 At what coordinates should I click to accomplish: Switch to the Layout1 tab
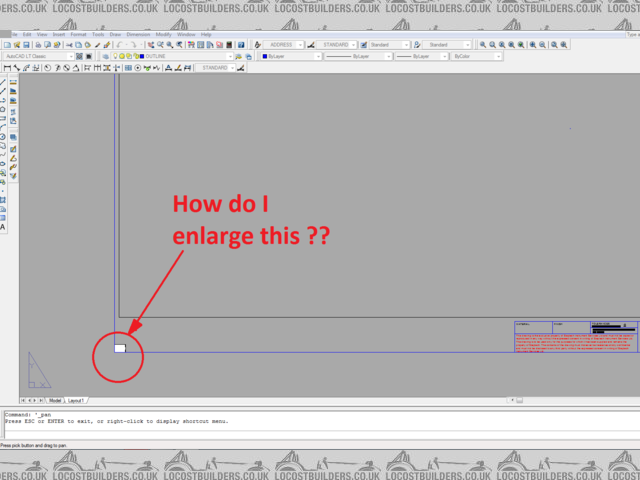pos(75,400)
